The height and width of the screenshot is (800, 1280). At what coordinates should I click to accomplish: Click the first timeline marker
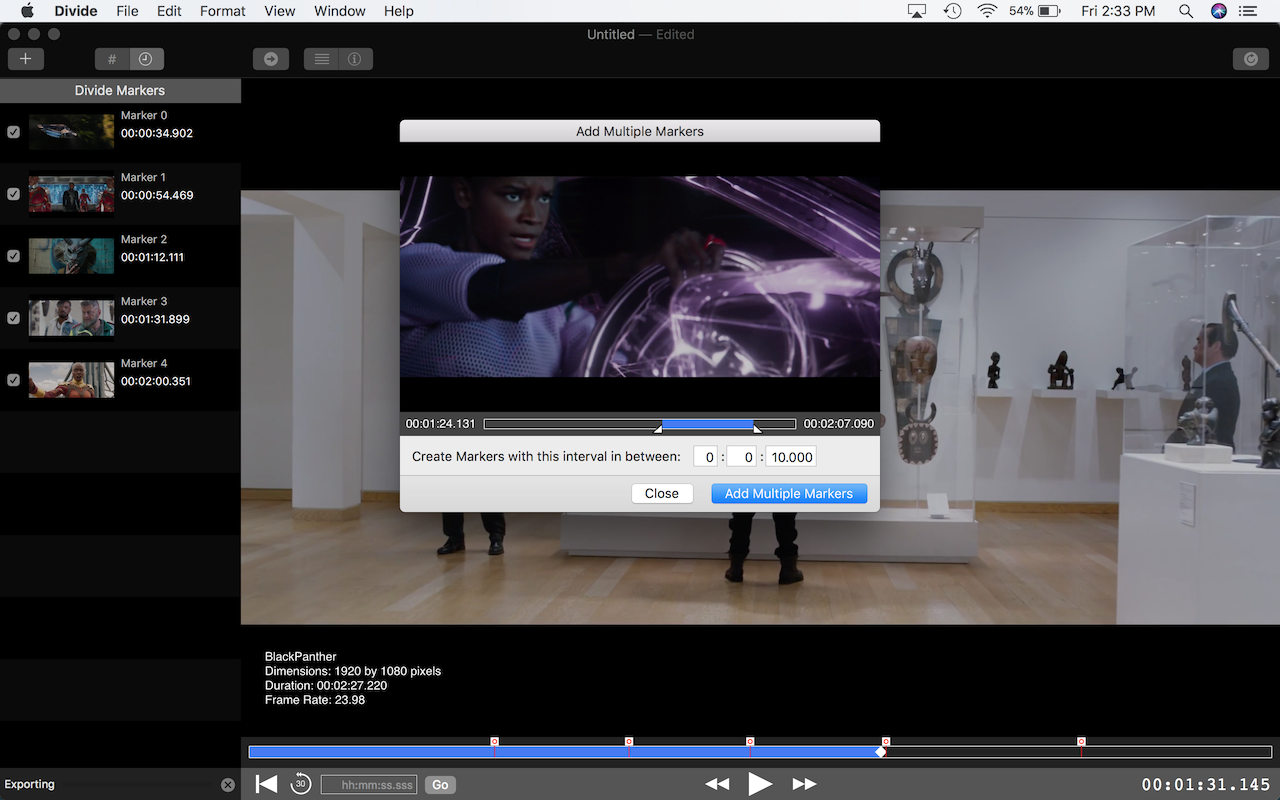tap(494, 742)
